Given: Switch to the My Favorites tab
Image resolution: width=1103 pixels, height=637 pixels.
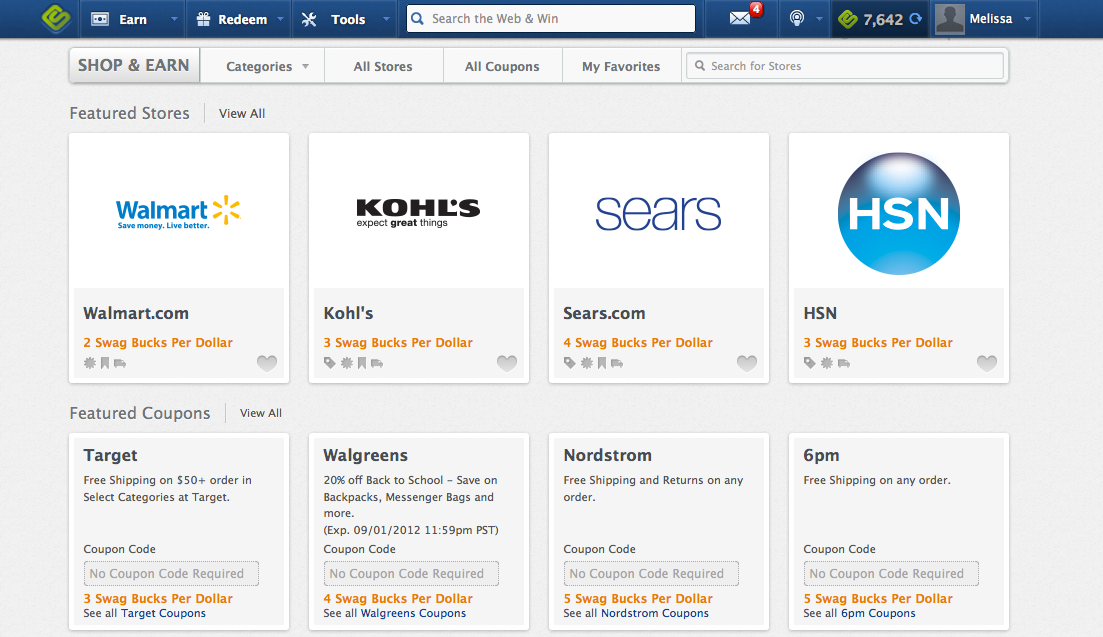Looking at the screenshot, I should pos(621,66).
